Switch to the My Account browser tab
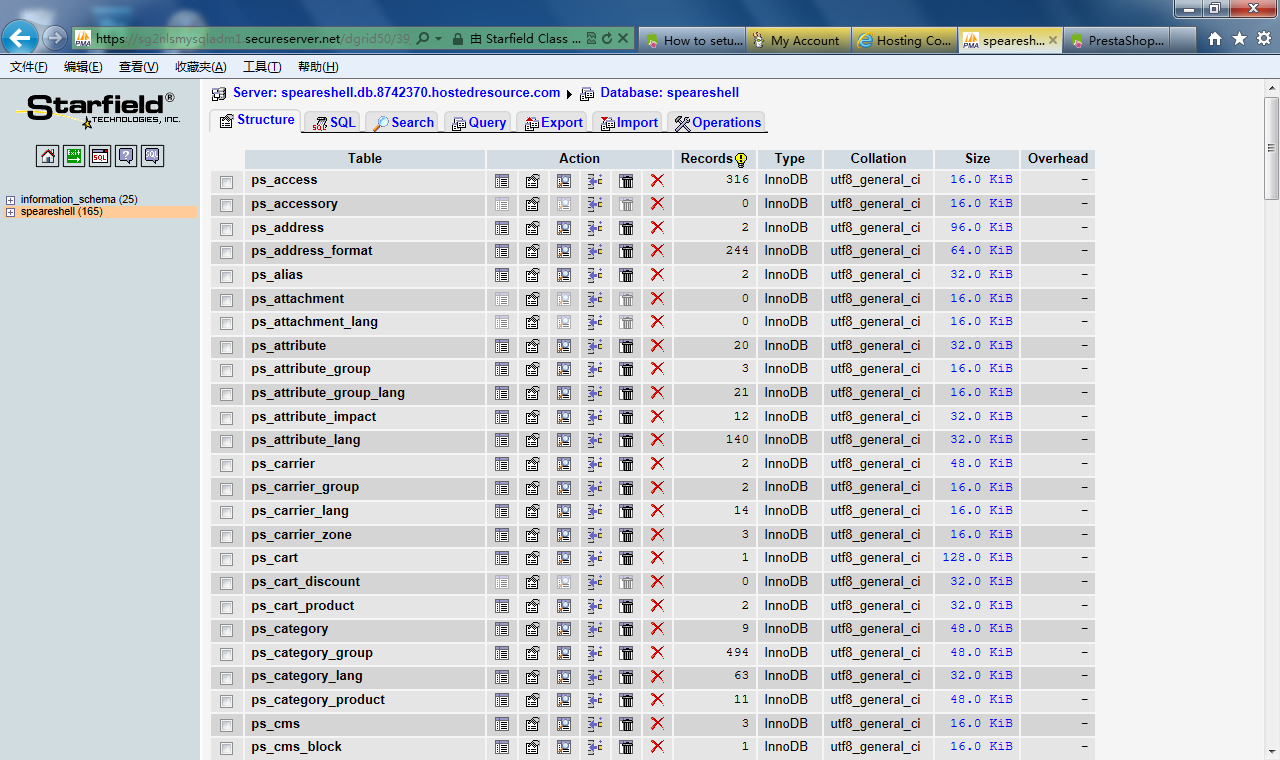The image size is (1280, 760). pos(798,40)
